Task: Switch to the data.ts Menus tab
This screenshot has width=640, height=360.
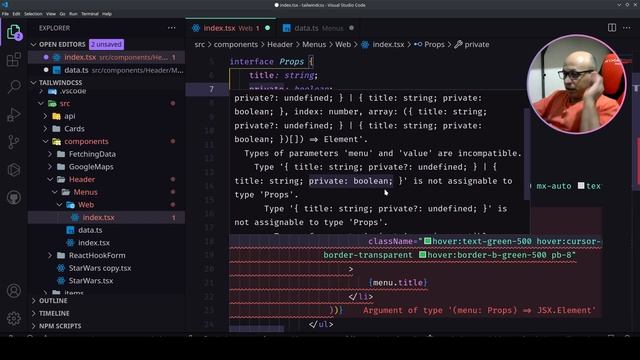Action: point(318,28)
